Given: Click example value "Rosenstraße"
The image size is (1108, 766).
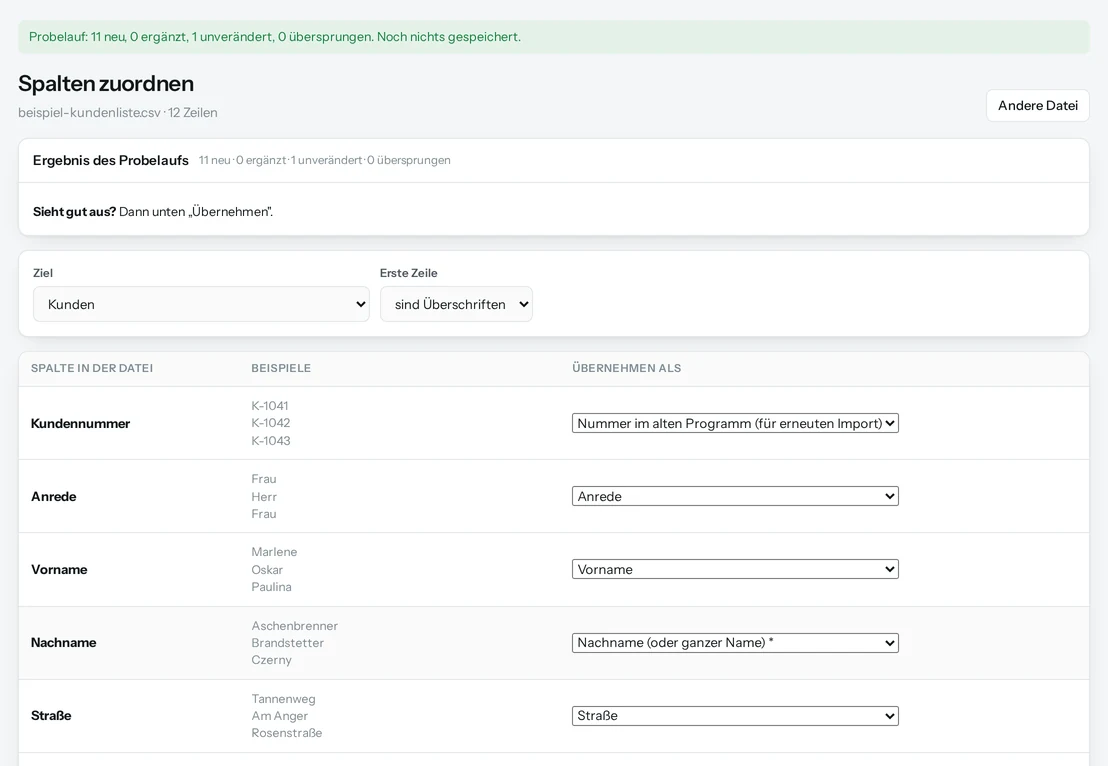Looking at the screenshot, I should [287, 733].
